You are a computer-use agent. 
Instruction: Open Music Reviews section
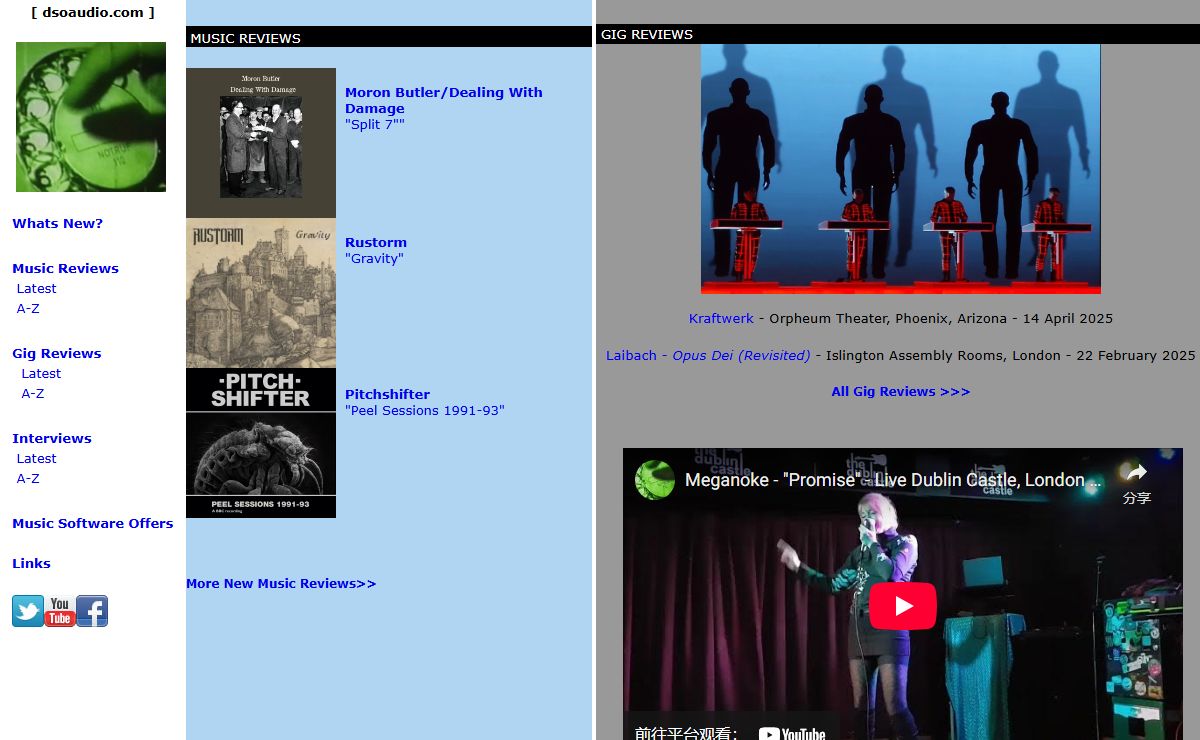65,268
